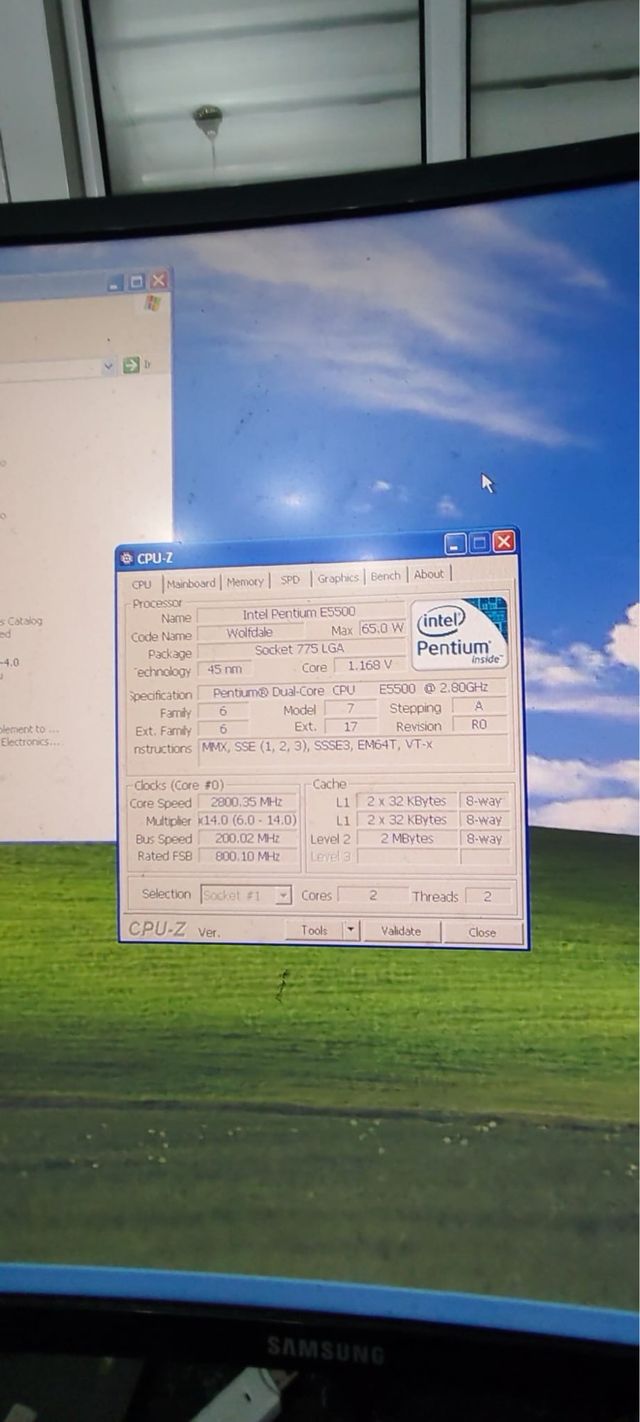This screenshot has width=640, height=1422.
Task: Click the Technology value 45 nm
Action: (x=224, y=669)
